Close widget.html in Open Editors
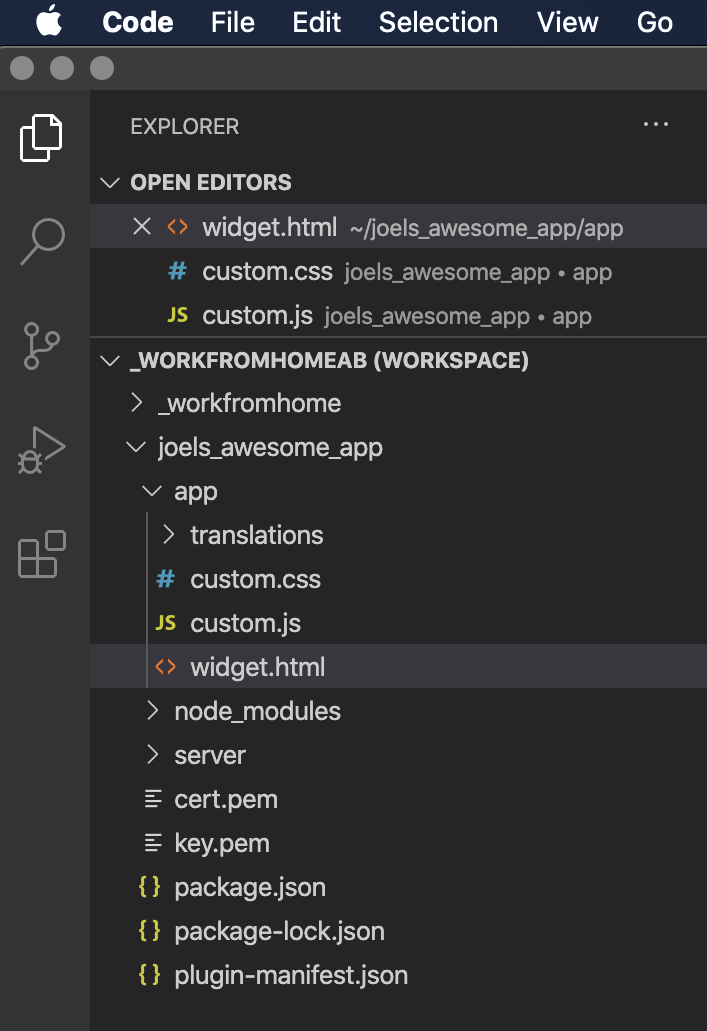This screenshot has height=1031, width=707. pos(142,227)
